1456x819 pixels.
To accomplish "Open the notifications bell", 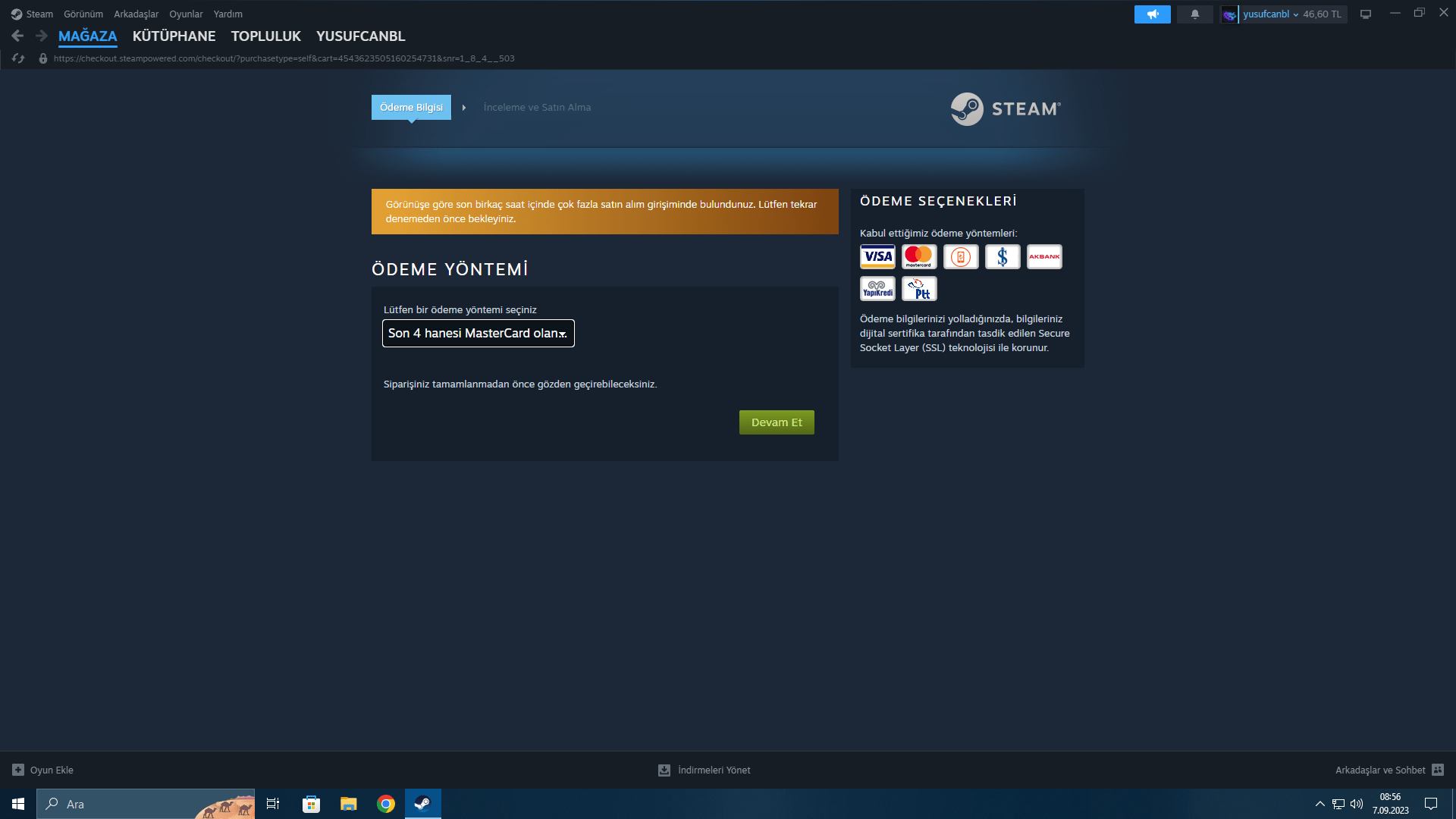I will tap(1194, 14).
